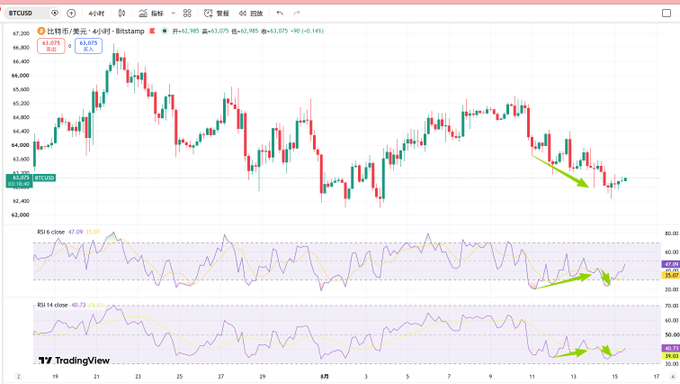Click date 27 on the time axis

pyautogui.click(x=221, y=377)
